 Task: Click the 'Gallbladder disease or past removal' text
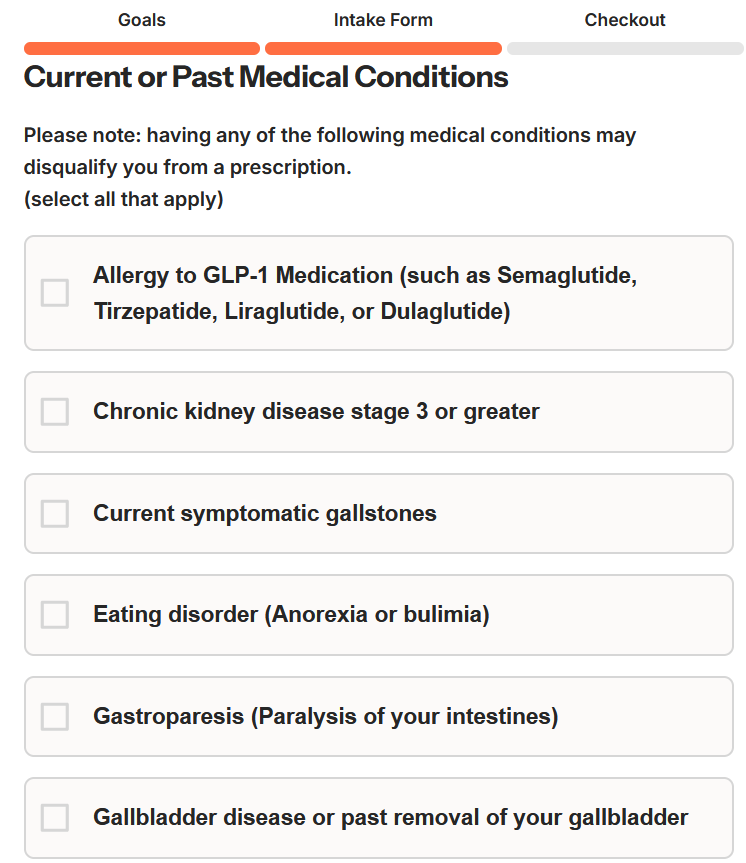pos(390,818)
